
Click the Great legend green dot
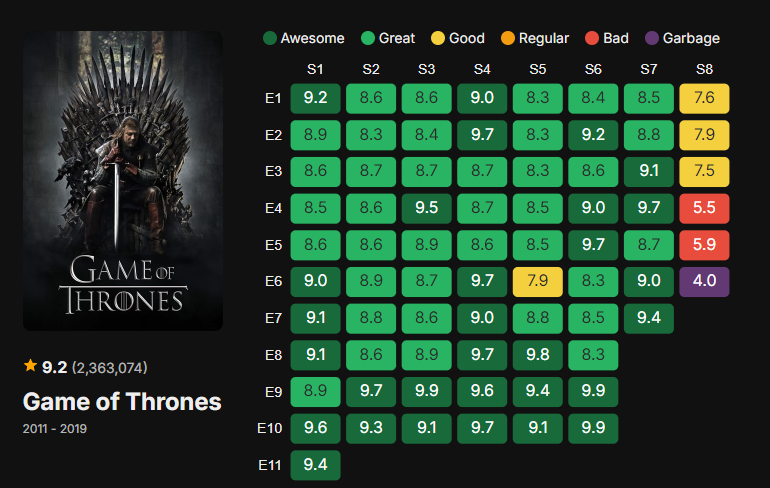367,39
